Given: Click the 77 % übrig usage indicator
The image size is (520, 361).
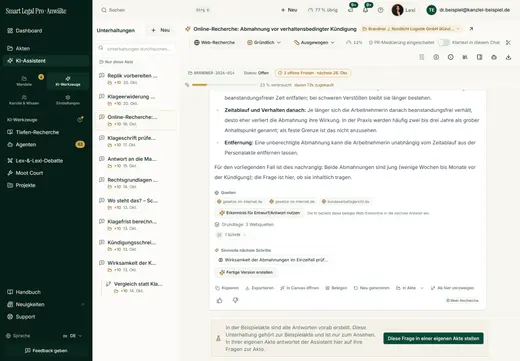Looking at the screenshot, I should point(323,10).
